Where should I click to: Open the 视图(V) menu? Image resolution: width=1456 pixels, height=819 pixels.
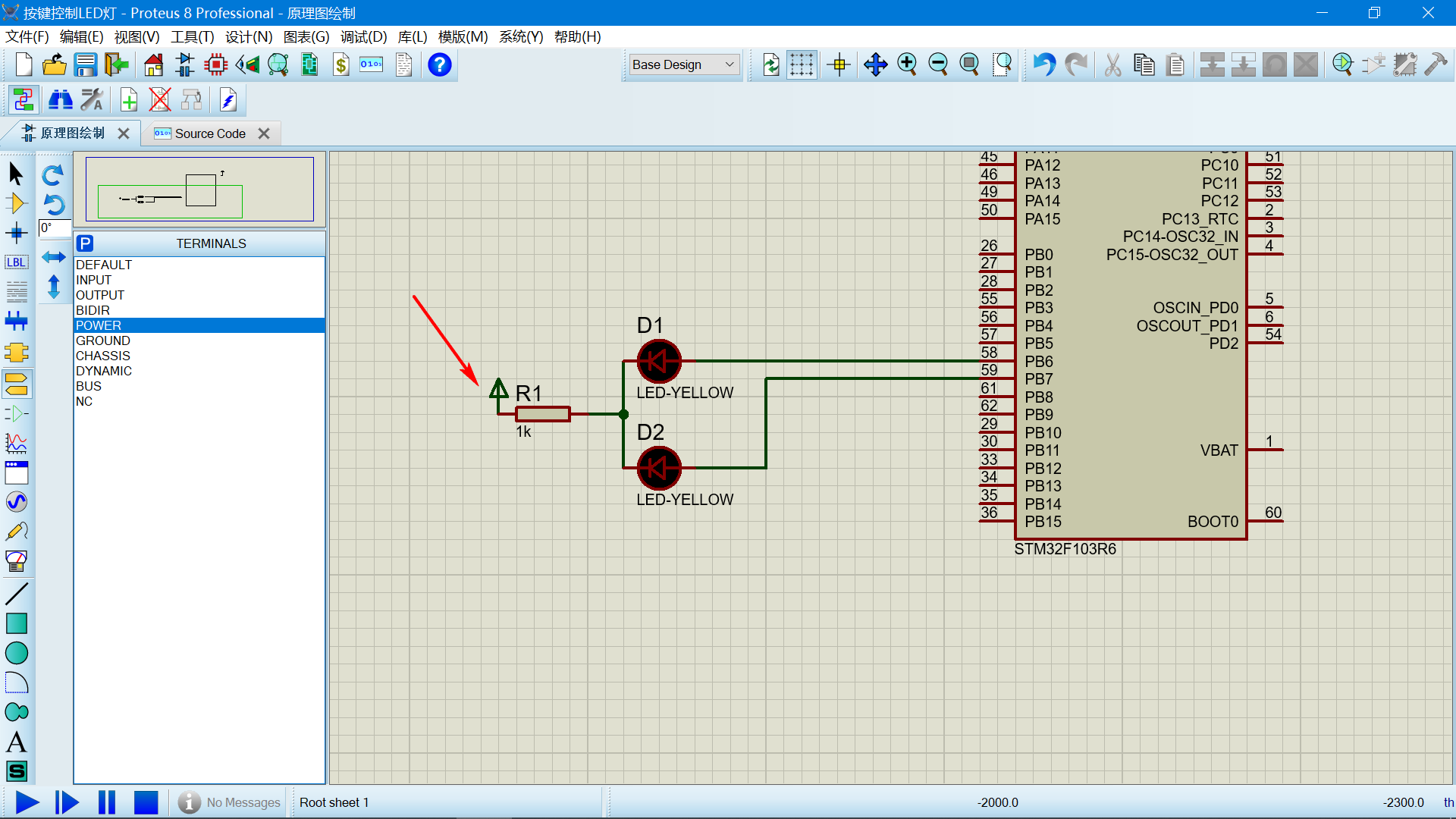[136, 36]
